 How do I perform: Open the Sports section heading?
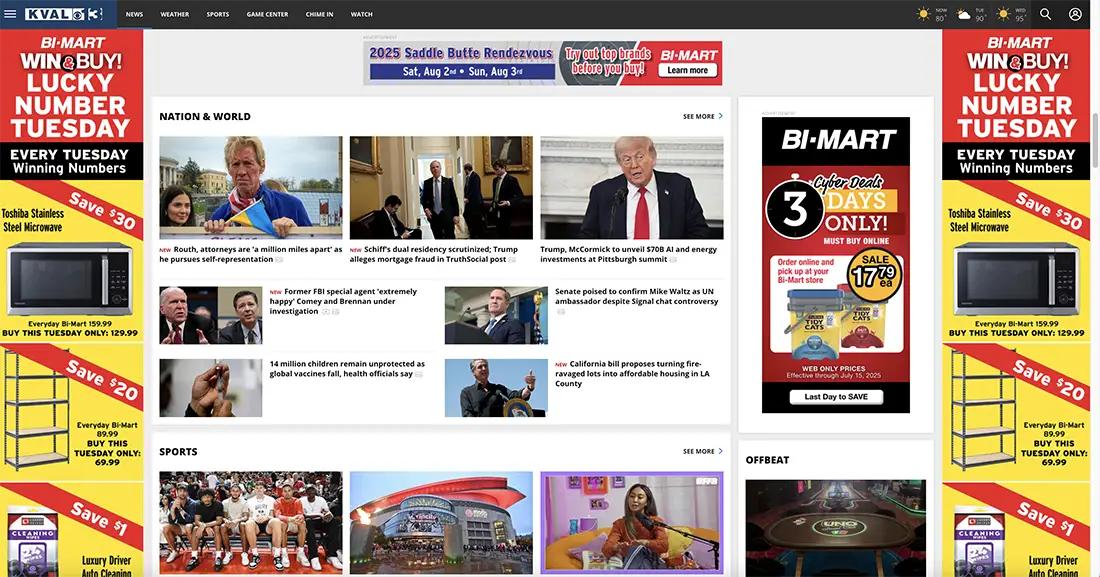[178, 452]
